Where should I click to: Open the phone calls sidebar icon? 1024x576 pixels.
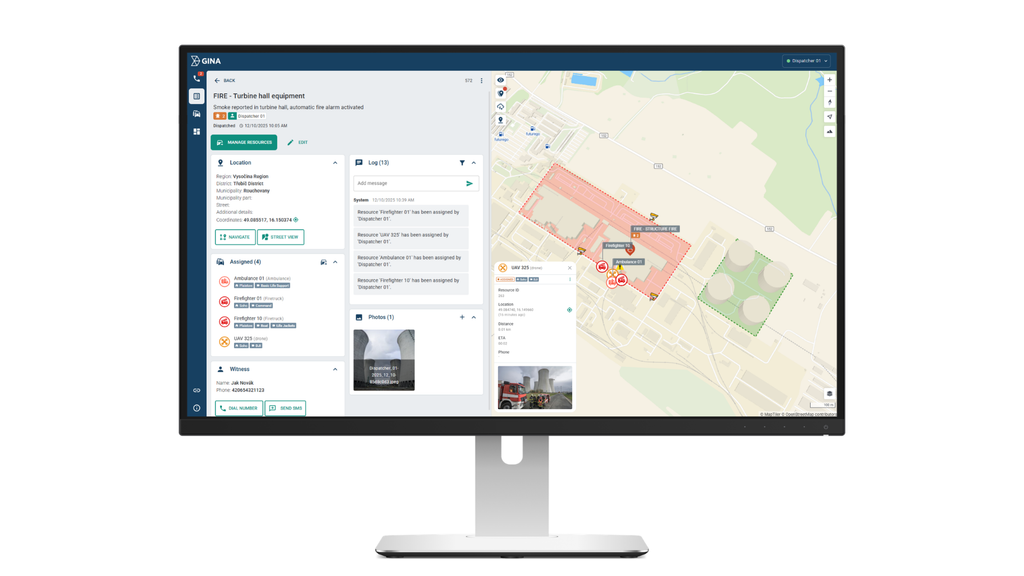197,78
